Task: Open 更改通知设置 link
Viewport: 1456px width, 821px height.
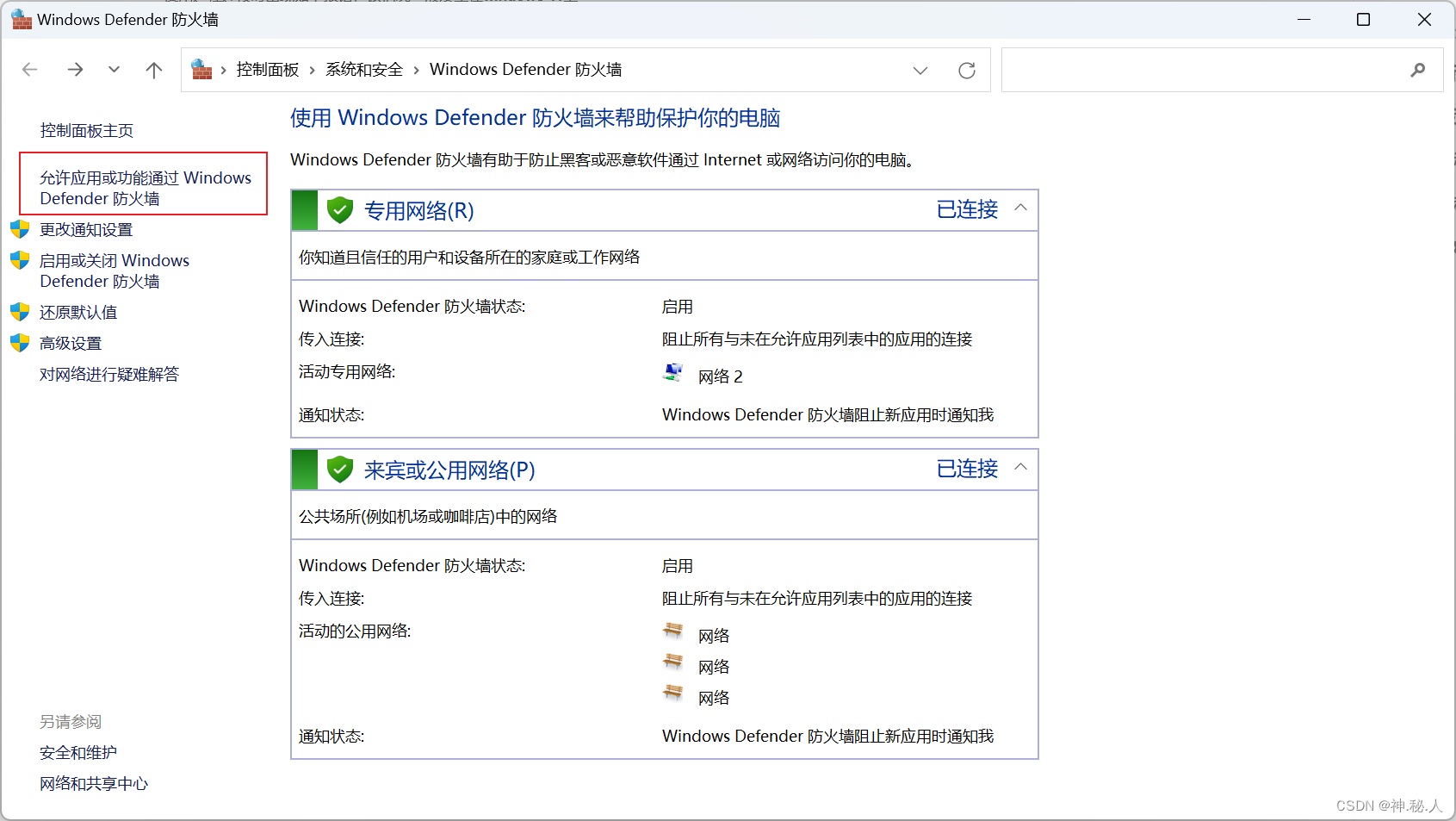Action: pos(86,230)
